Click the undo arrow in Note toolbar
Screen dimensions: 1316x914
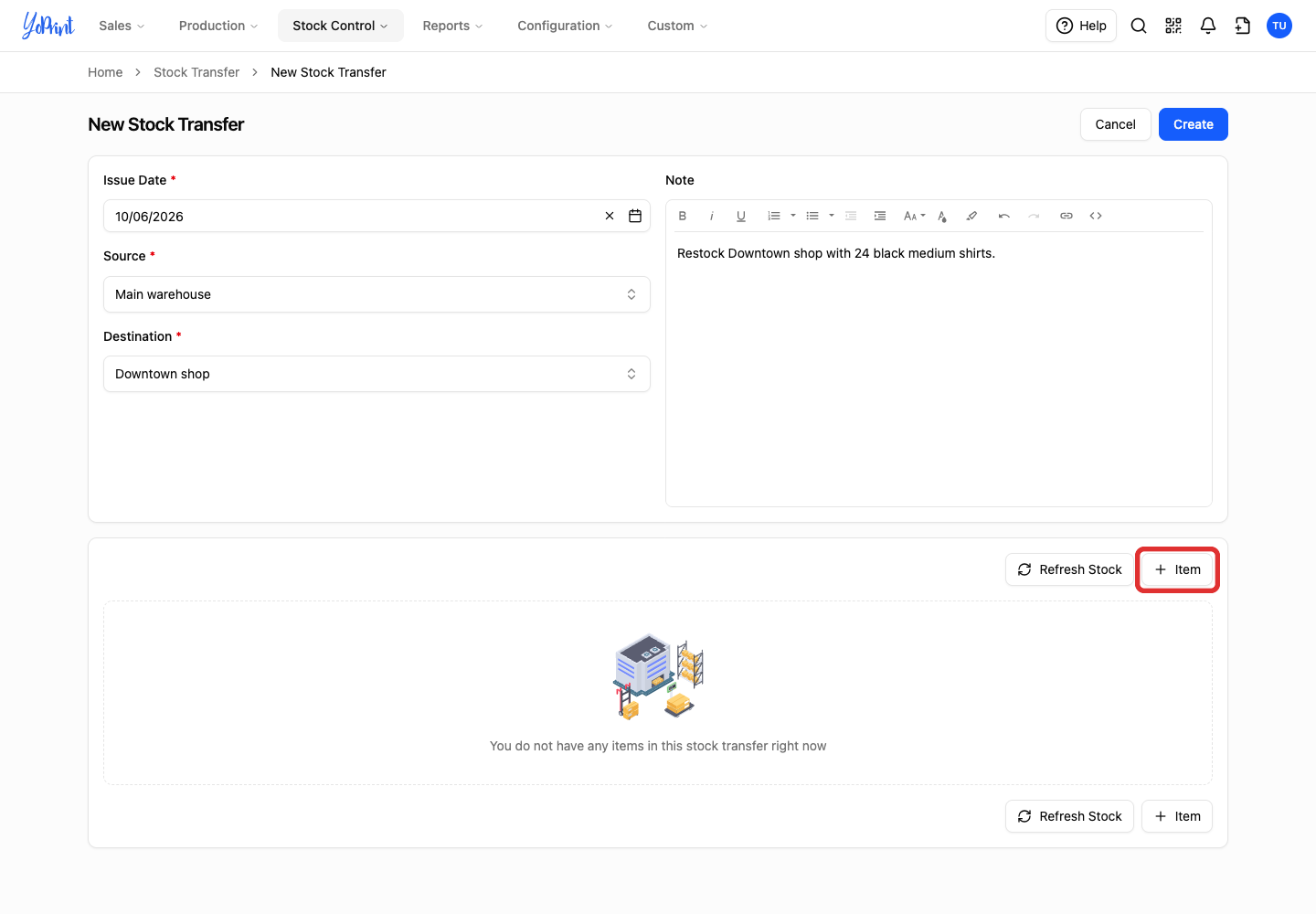click(x=1004, y=216)
